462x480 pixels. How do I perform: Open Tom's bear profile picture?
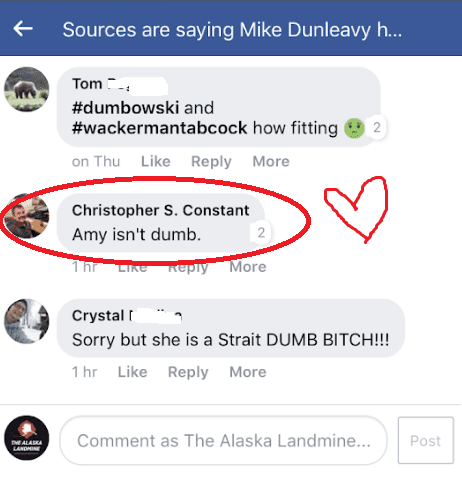tap(27, 89)
